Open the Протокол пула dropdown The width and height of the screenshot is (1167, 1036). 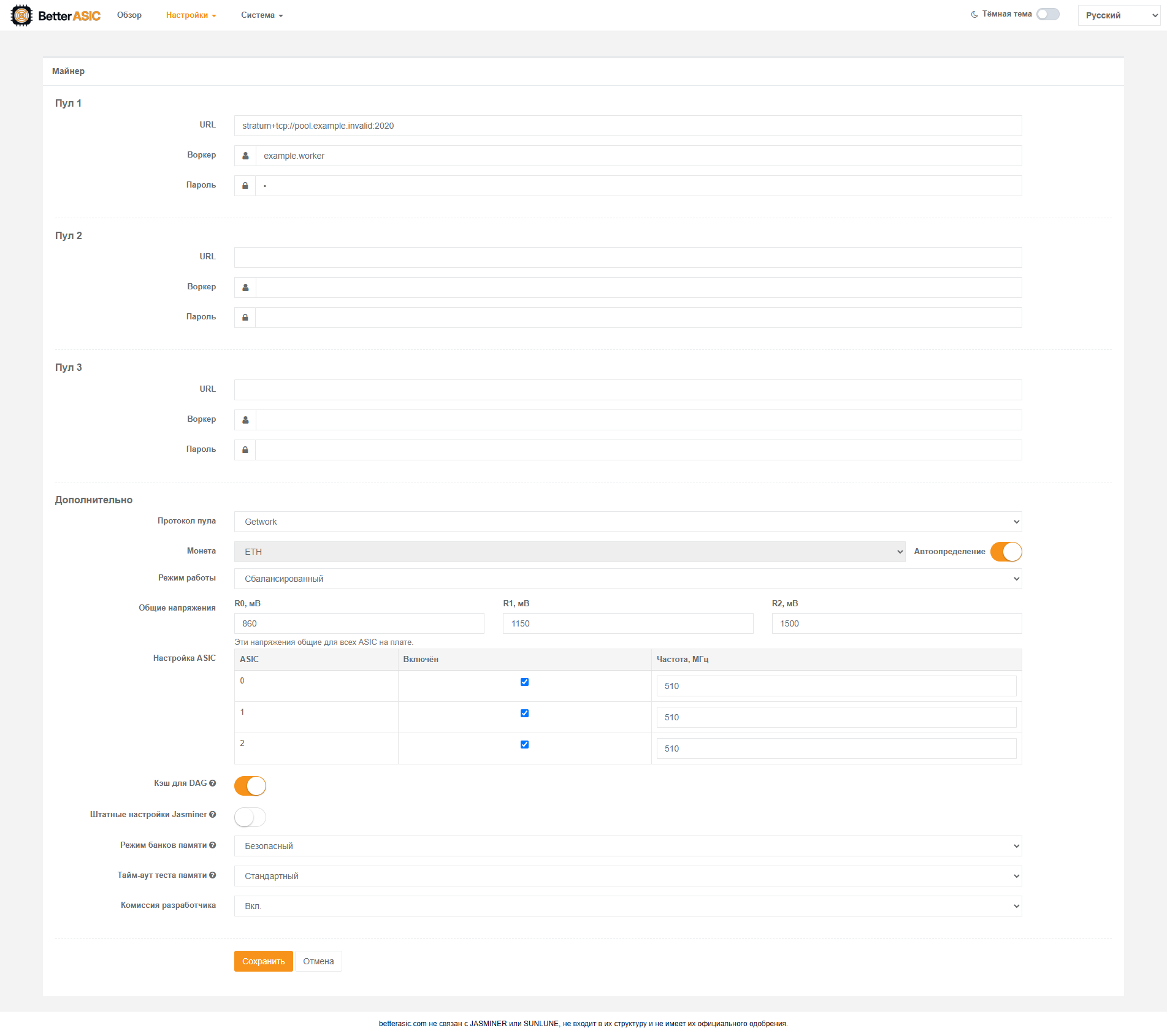pyautogui.click(x=628, y=522)
